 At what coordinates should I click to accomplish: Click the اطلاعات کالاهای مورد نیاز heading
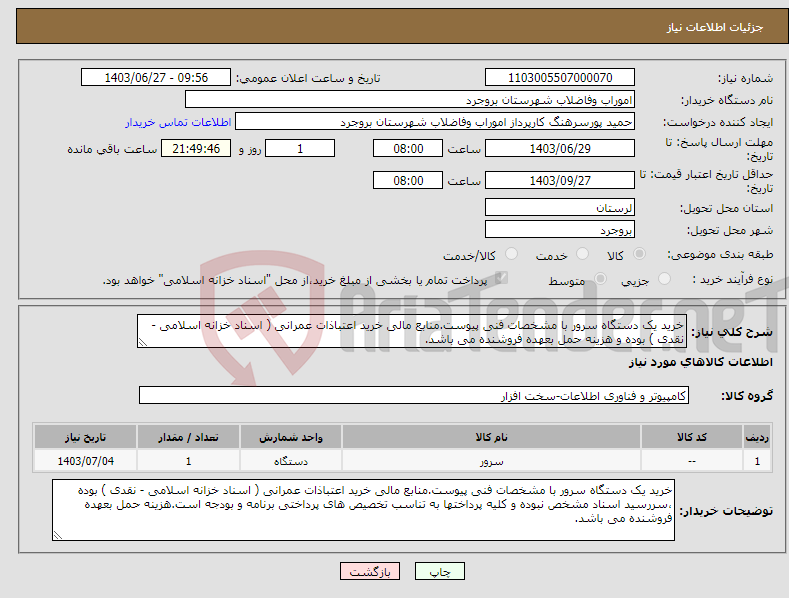coord(700,362)
